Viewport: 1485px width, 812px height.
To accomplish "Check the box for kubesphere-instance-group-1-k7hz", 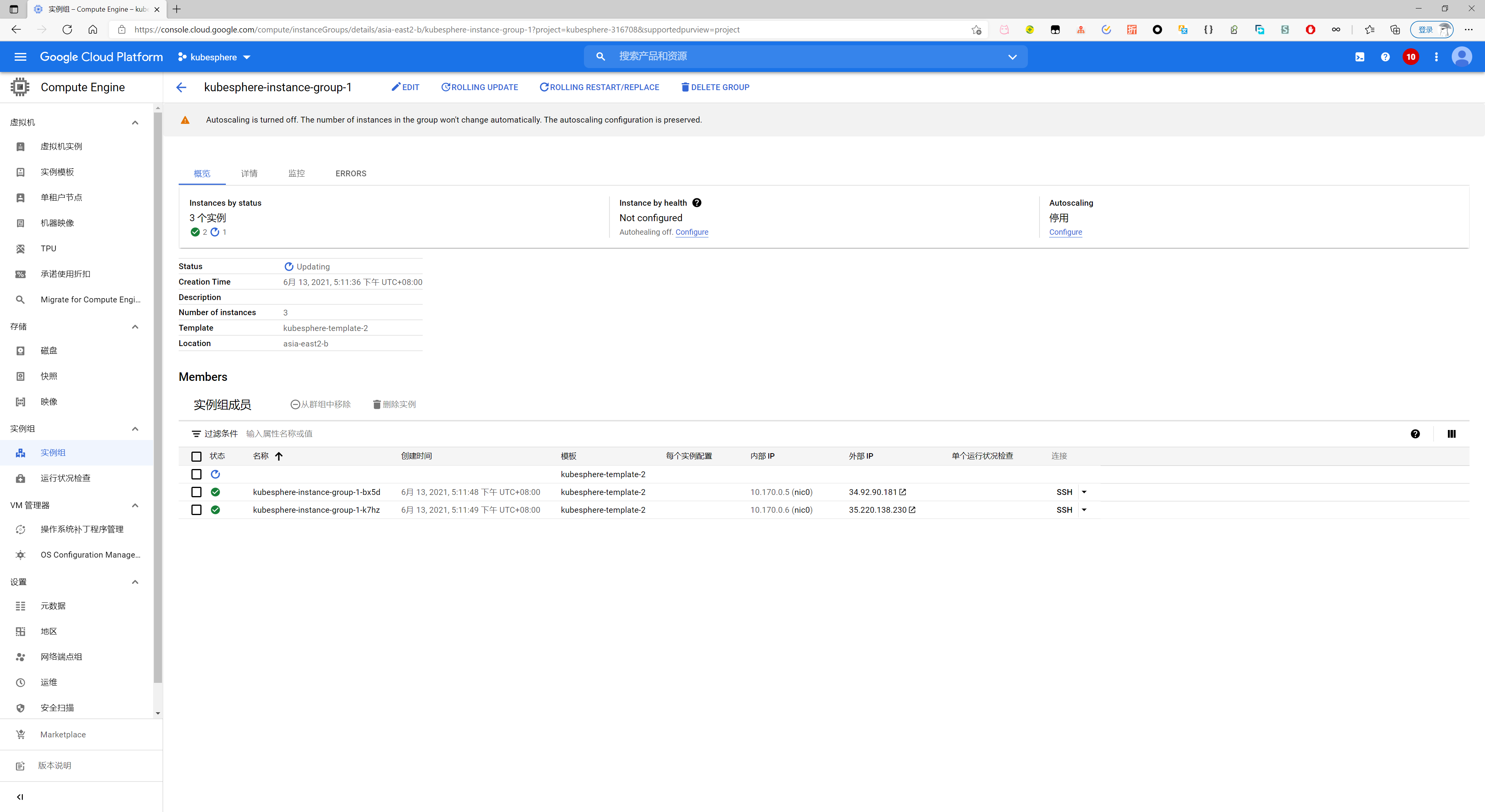I will click(x=196, y=510).
